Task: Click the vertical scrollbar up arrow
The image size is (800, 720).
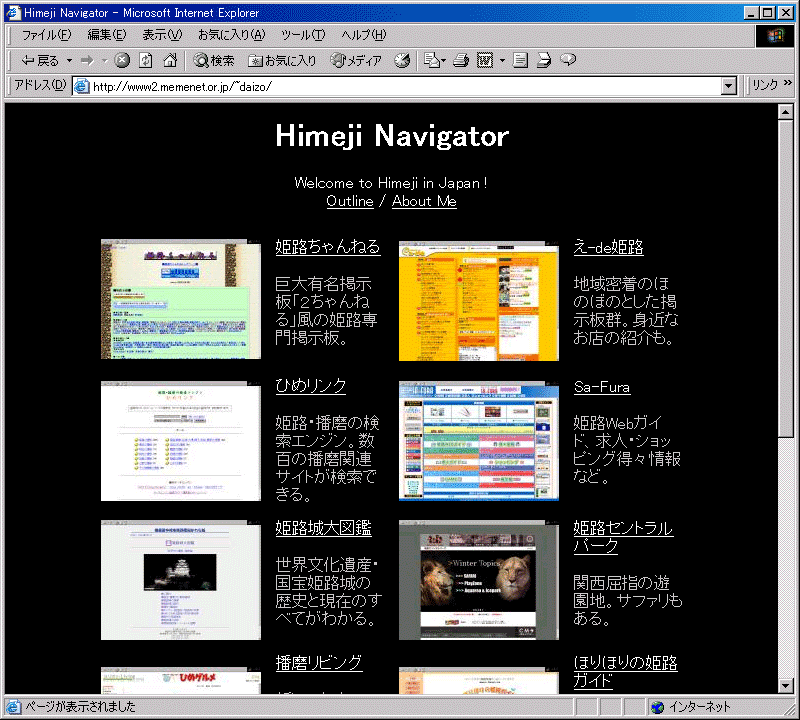Action: coord(785,112)
